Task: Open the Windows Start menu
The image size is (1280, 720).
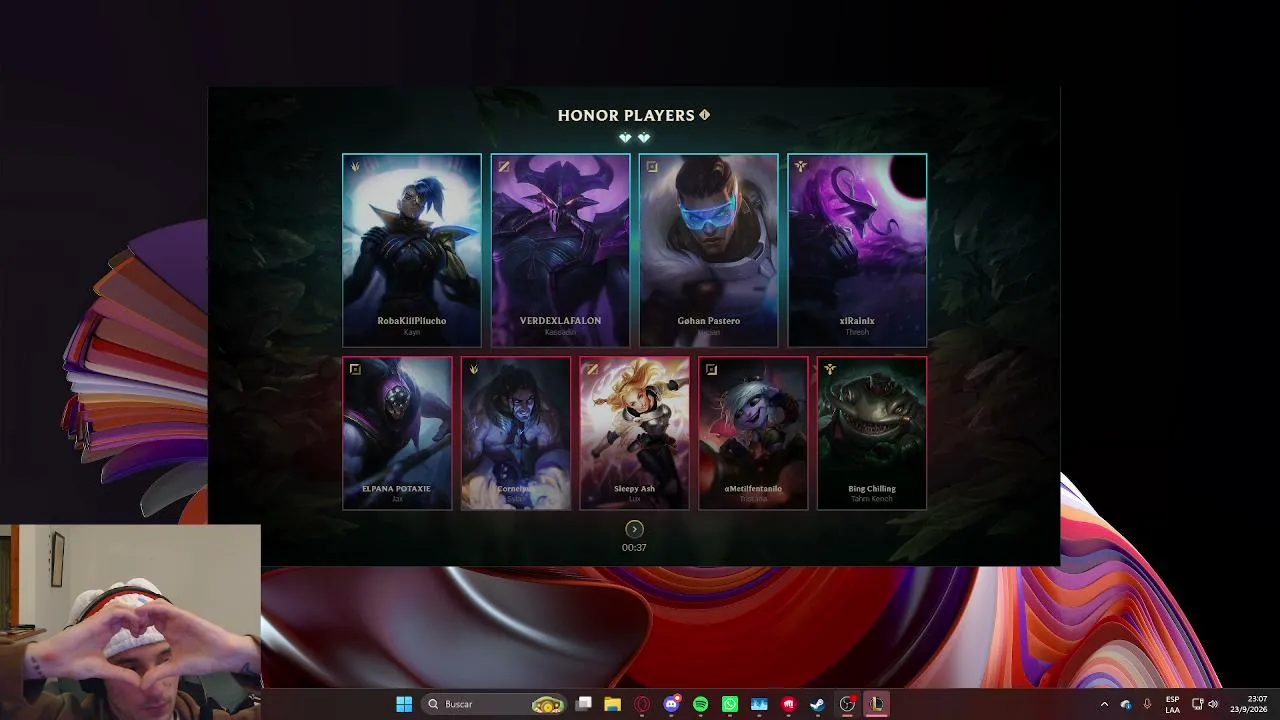Action: 404,704
